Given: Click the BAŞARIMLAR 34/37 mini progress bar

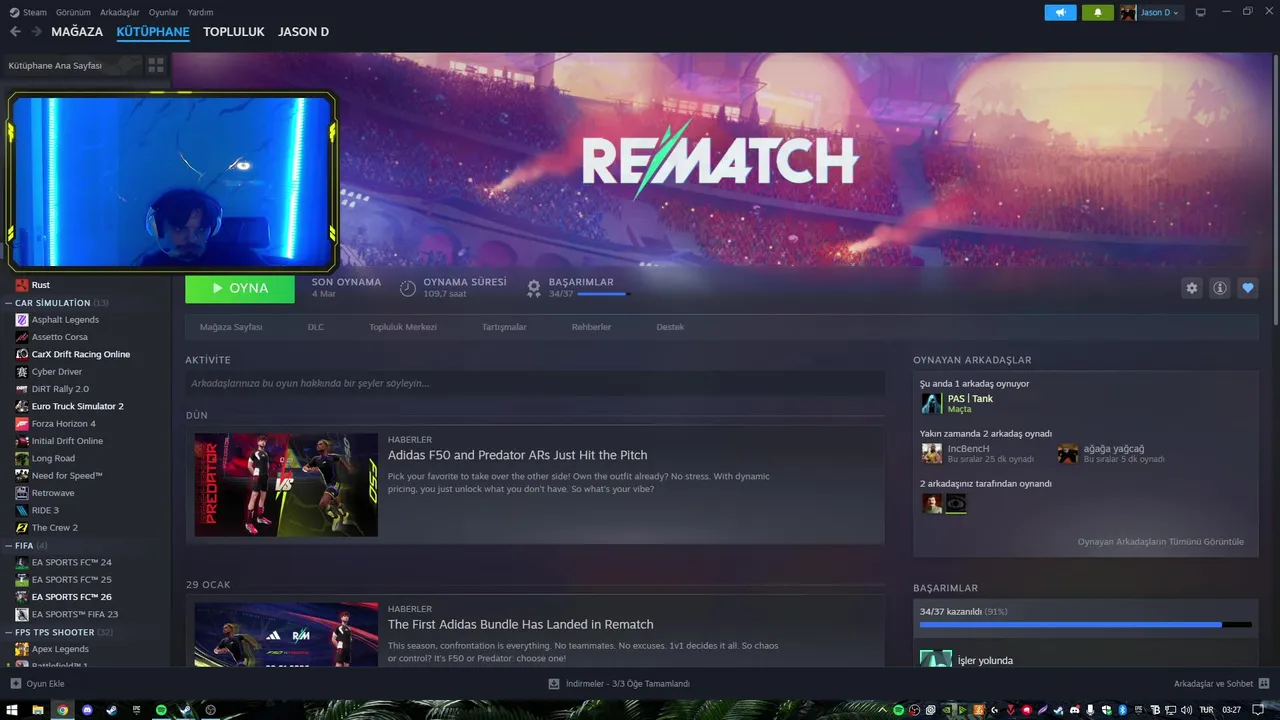Looking at the screenshot, I should pos(603,294).
